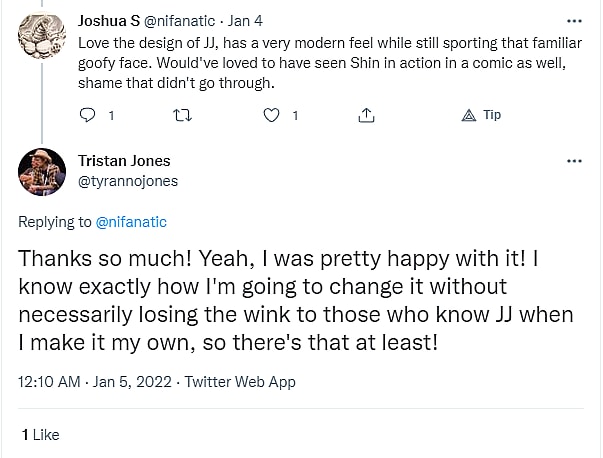Click the share icon on Joshua's tweet
Viewport: 603px width, 458px height.
(366, 115)
